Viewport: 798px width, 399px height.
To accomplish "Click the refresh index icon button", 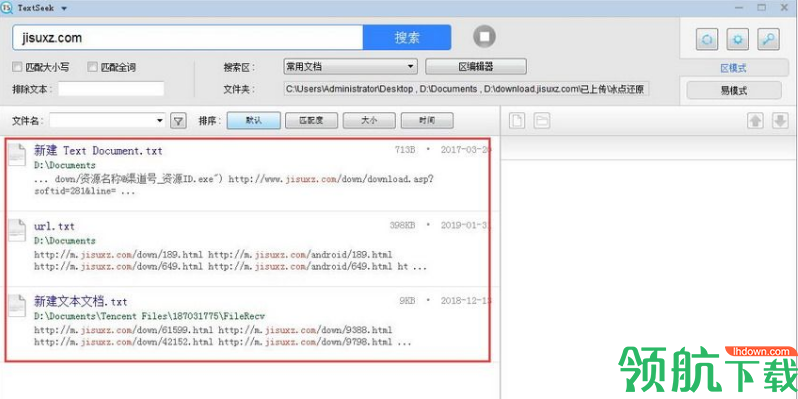I will point(707,39).
